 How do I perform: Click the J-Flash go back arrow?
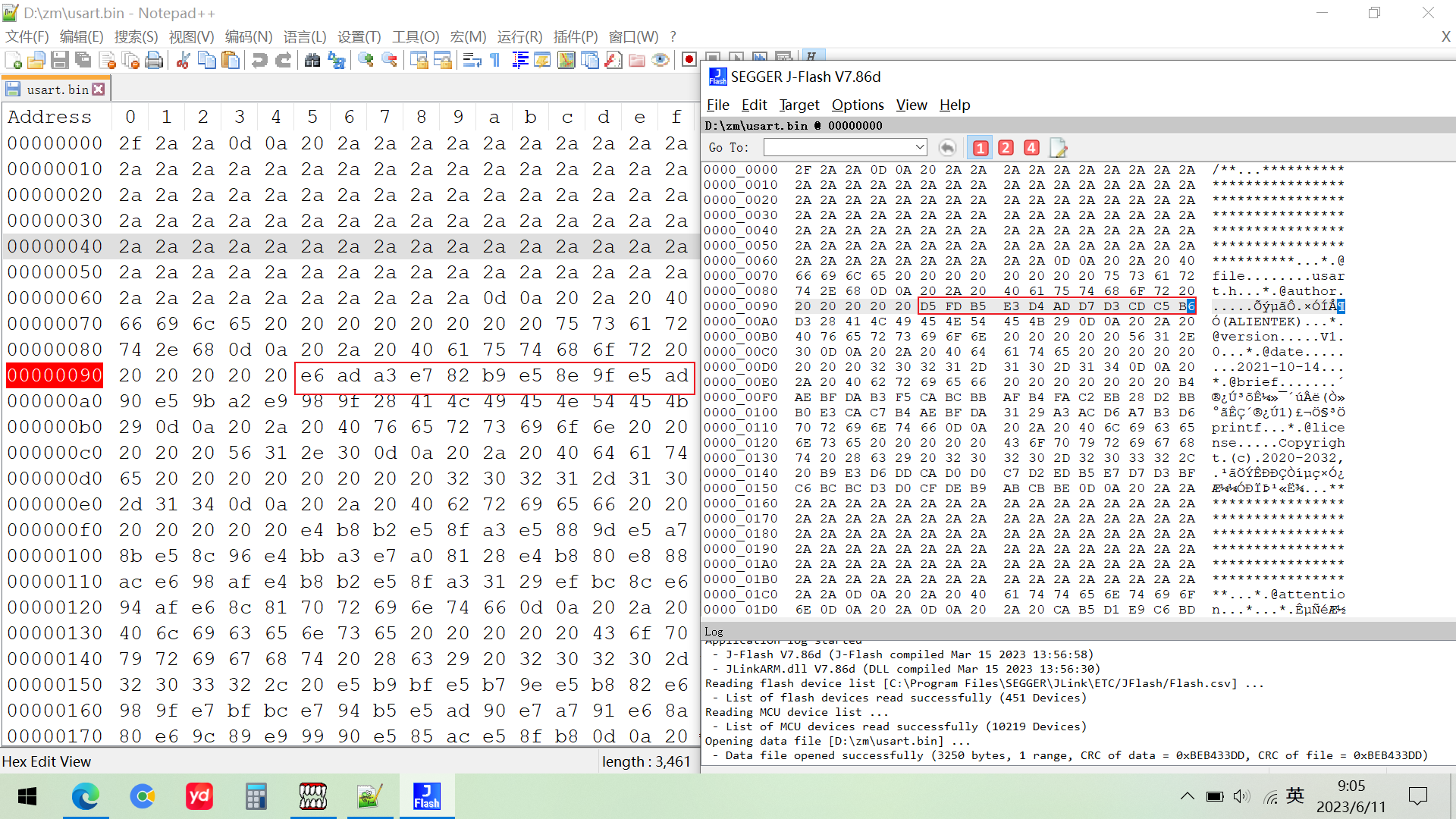(x=947, y=148)
